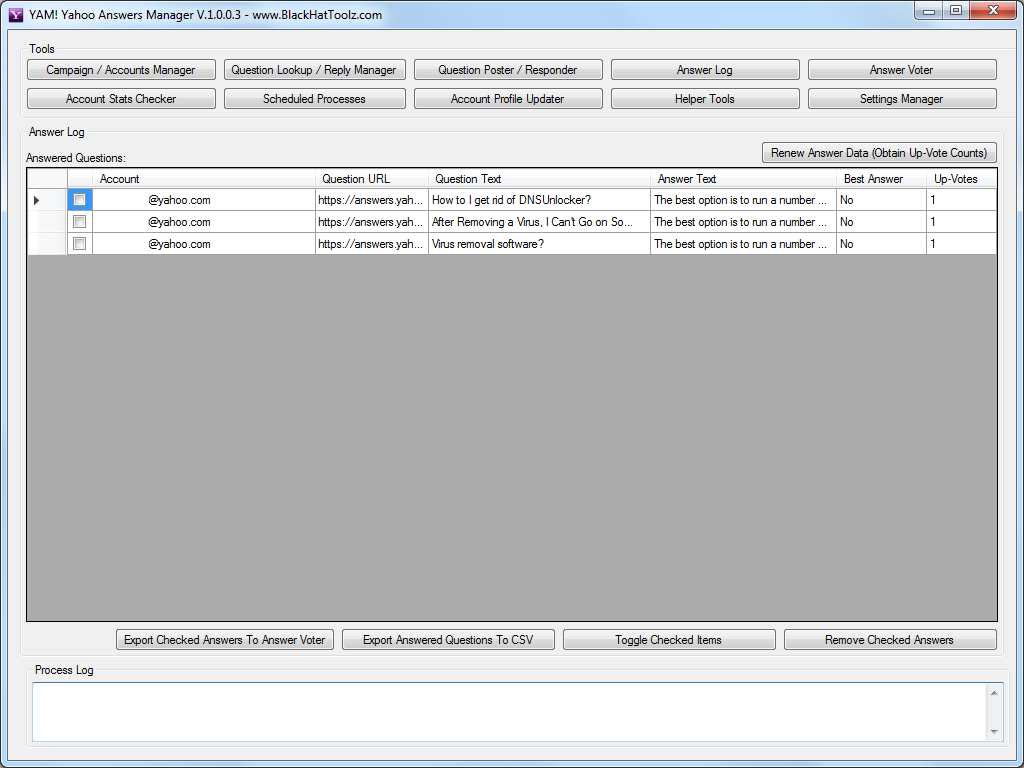1024x768 pixels.
Task: Open Account Profile Updater
Action: (508, 99)
